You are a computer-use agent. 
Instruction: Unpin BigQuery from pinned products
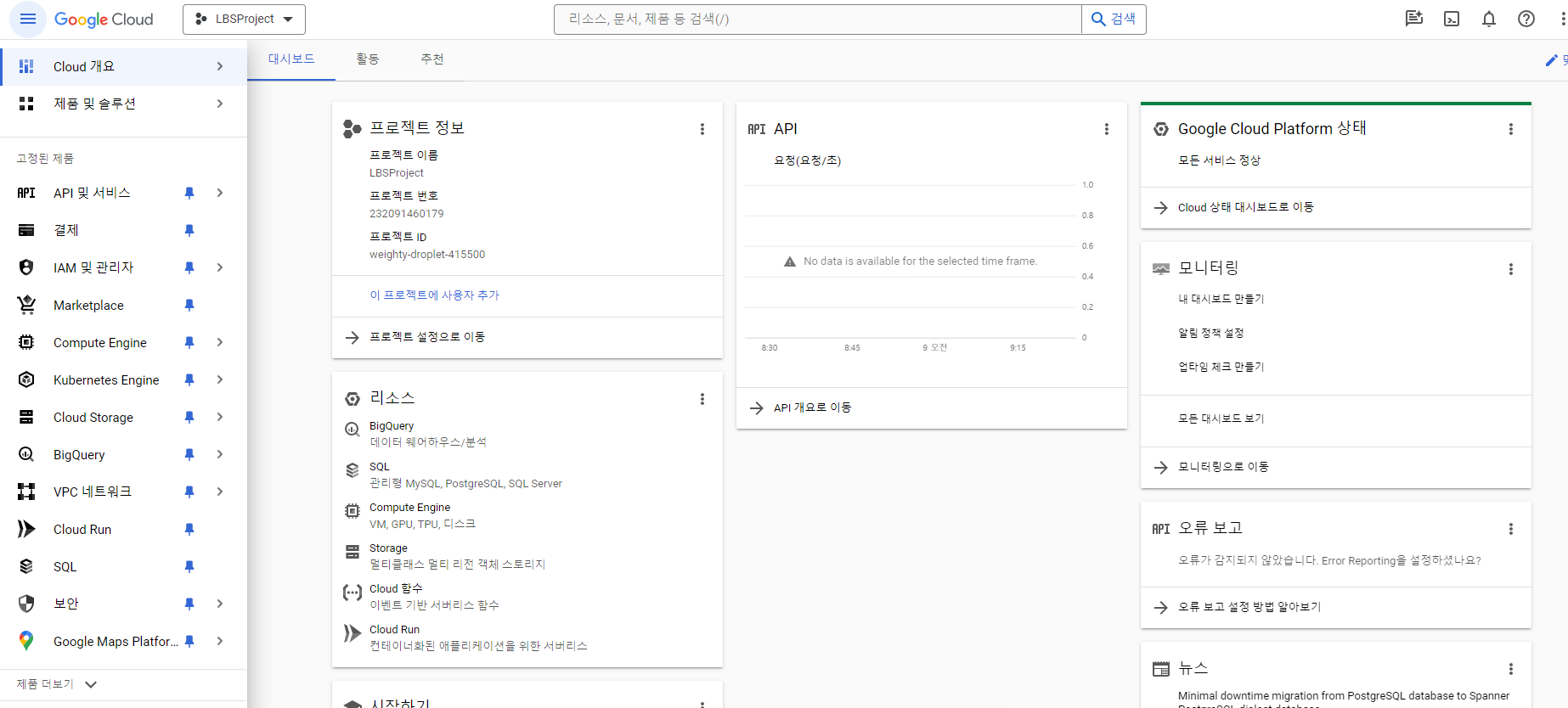coord(189,454)
